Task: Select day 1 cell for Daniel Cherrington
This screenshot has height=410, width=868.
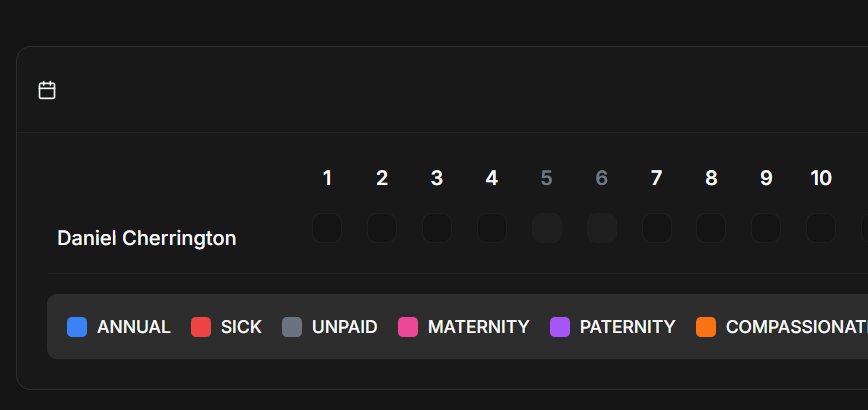Action: coord(327,228)
